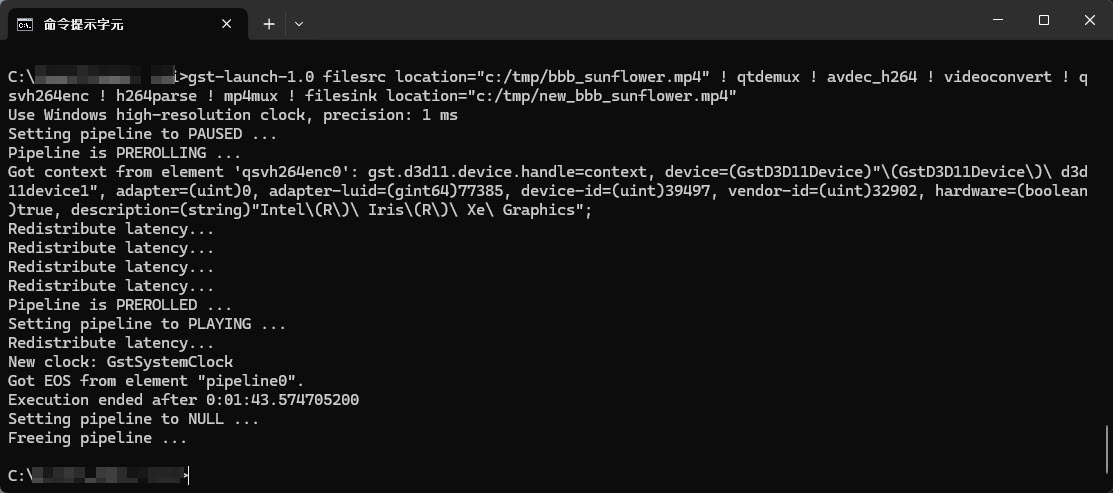This screenshot has width=1113, height=493.
Task: Maximize the terminal window
Action: point(1043,21)
